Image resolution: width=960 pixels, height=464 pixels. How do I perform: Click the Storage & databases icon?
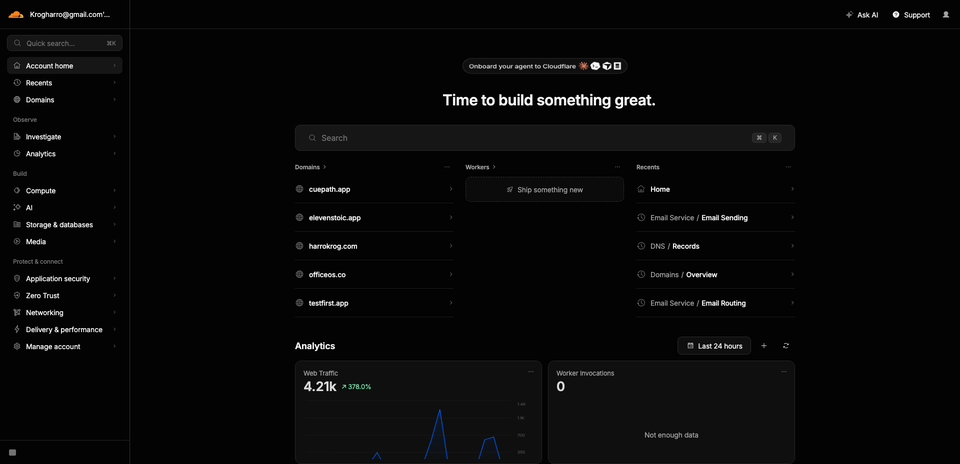[17, 225]
